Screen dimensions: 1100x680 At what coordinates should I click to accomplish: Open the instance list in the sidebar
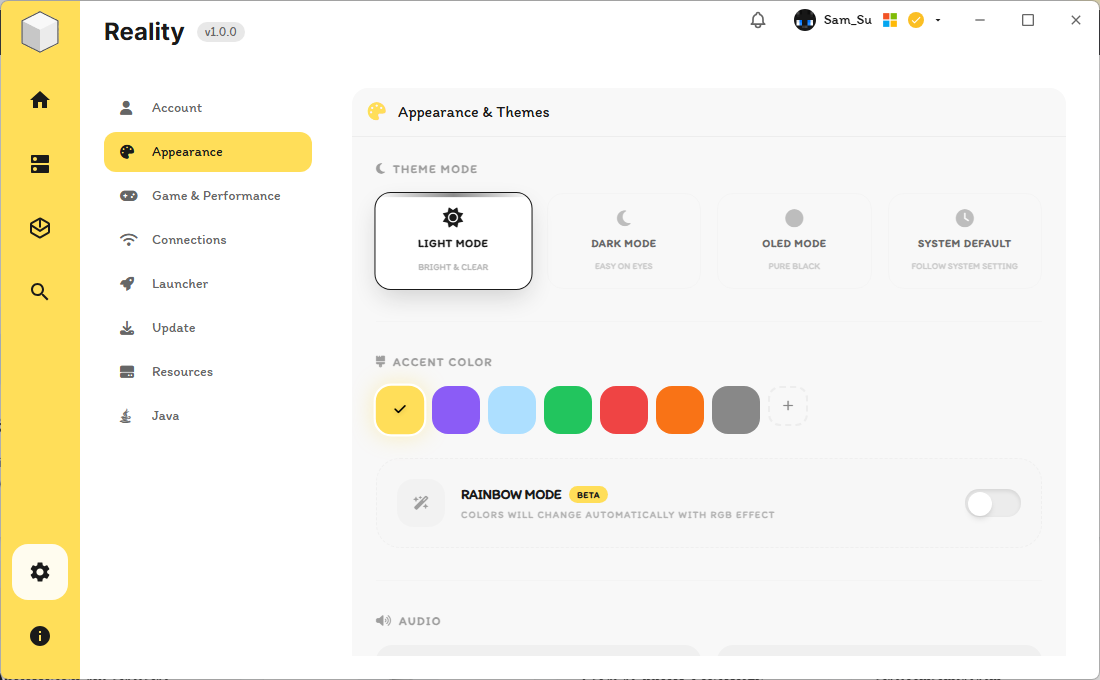point(40,164)
